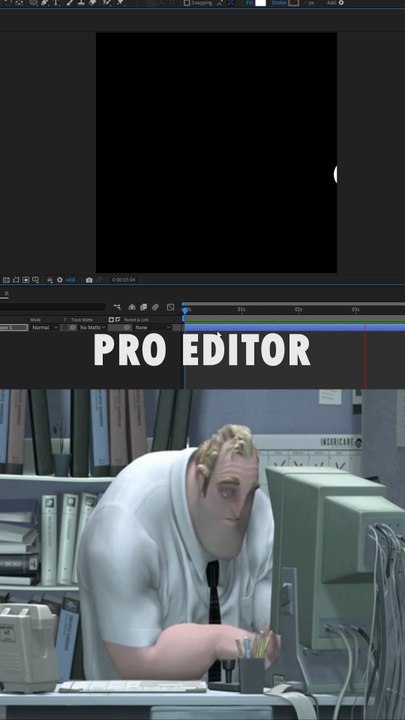Click the 03s mark on time ruler
405x720 pixels.
click(x=355, y=310)
